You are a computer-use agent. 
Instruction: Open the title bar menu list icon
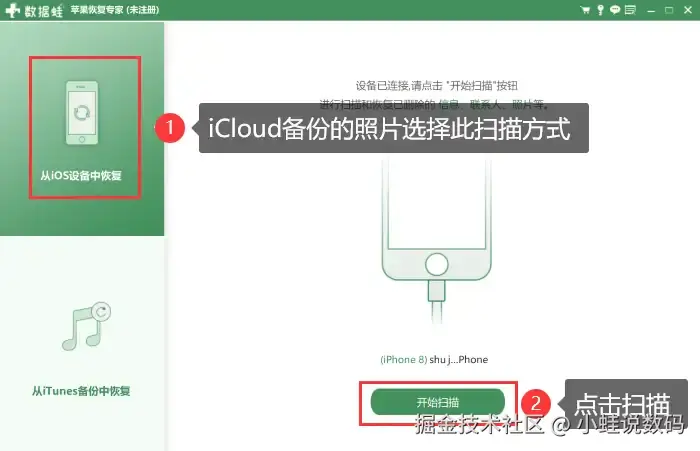coord(630,10)
